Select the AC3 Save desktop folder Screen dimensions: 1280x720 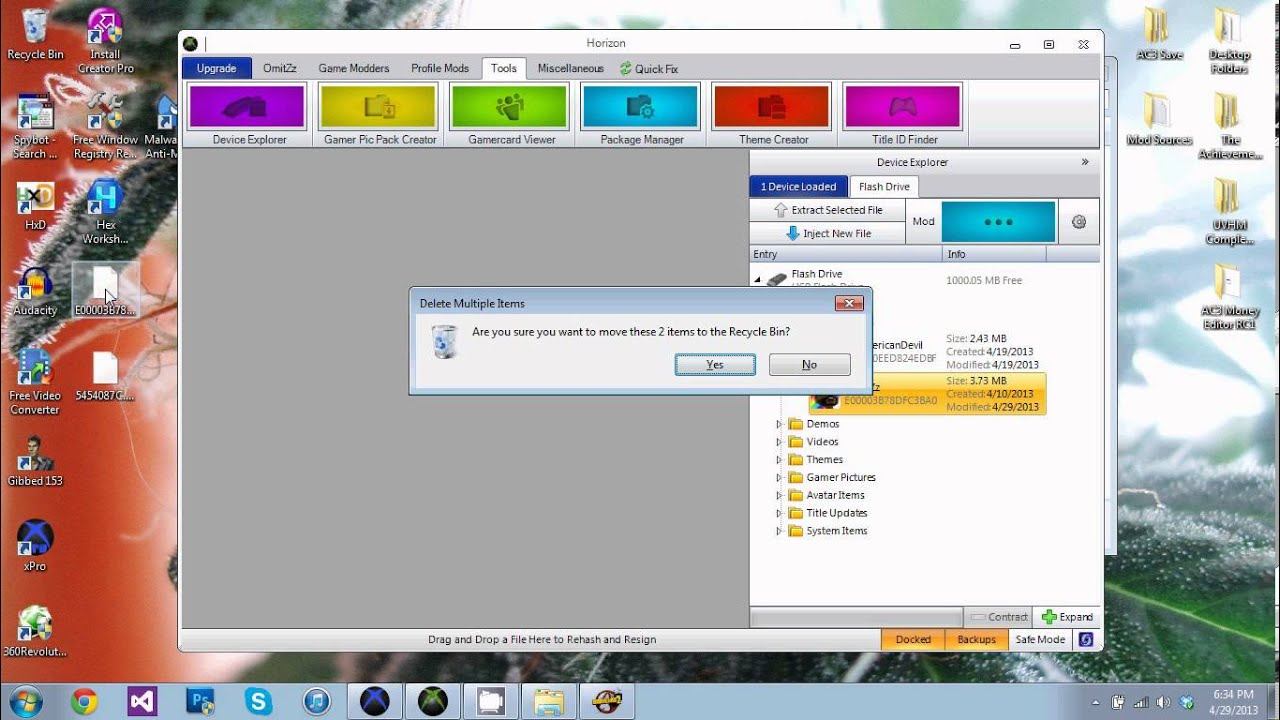[1158, 35]
